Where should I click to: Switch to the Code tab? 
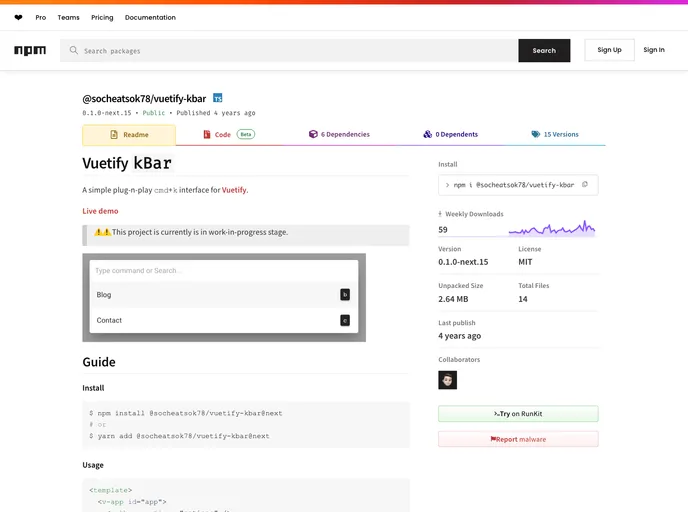[x=229, y=134]
